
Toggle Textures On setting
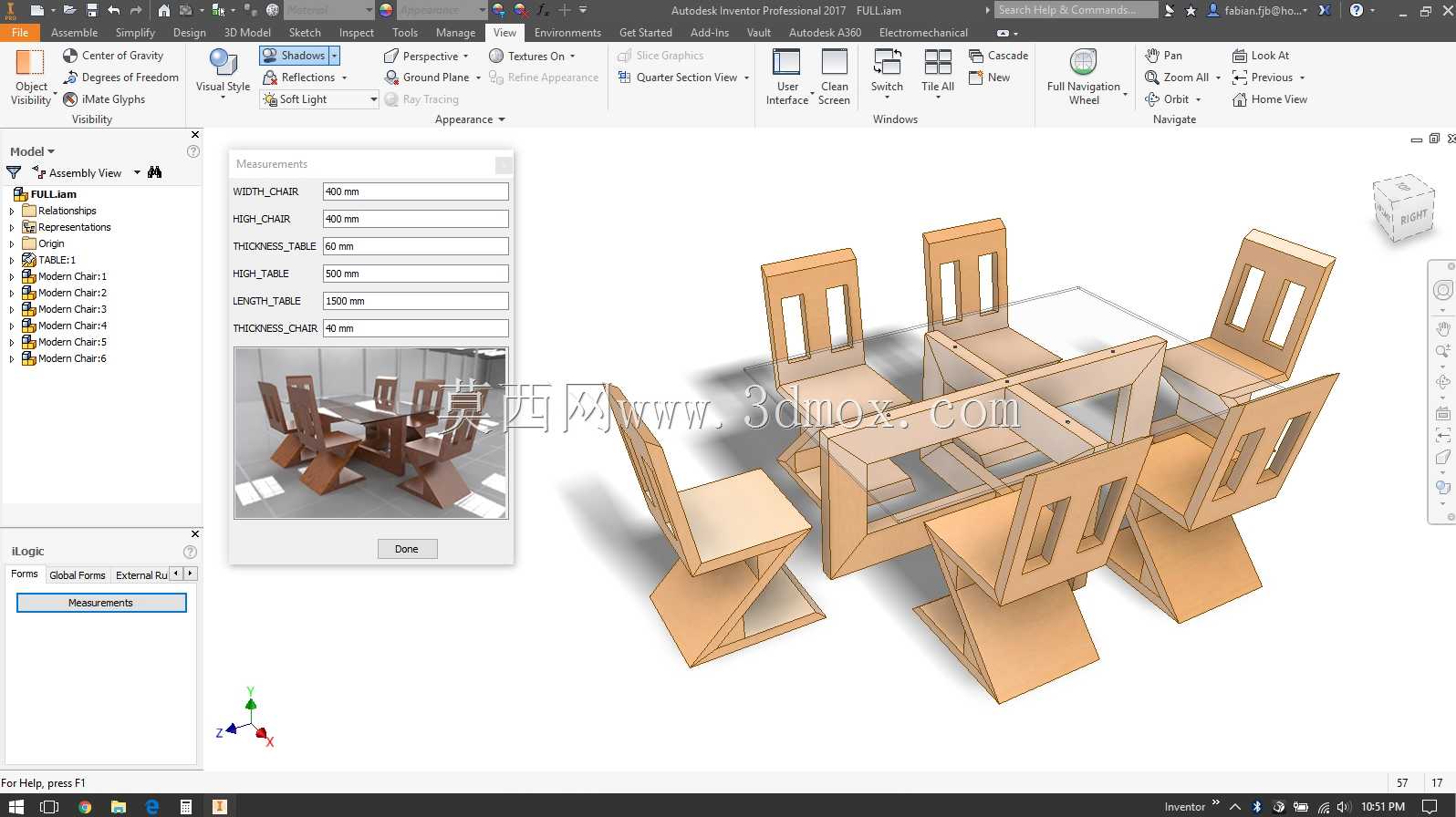(526, 56)
